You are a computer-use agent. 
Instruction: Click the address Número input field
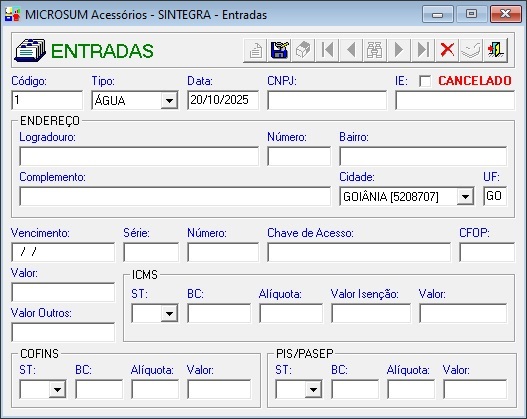[x=299, y=156]
